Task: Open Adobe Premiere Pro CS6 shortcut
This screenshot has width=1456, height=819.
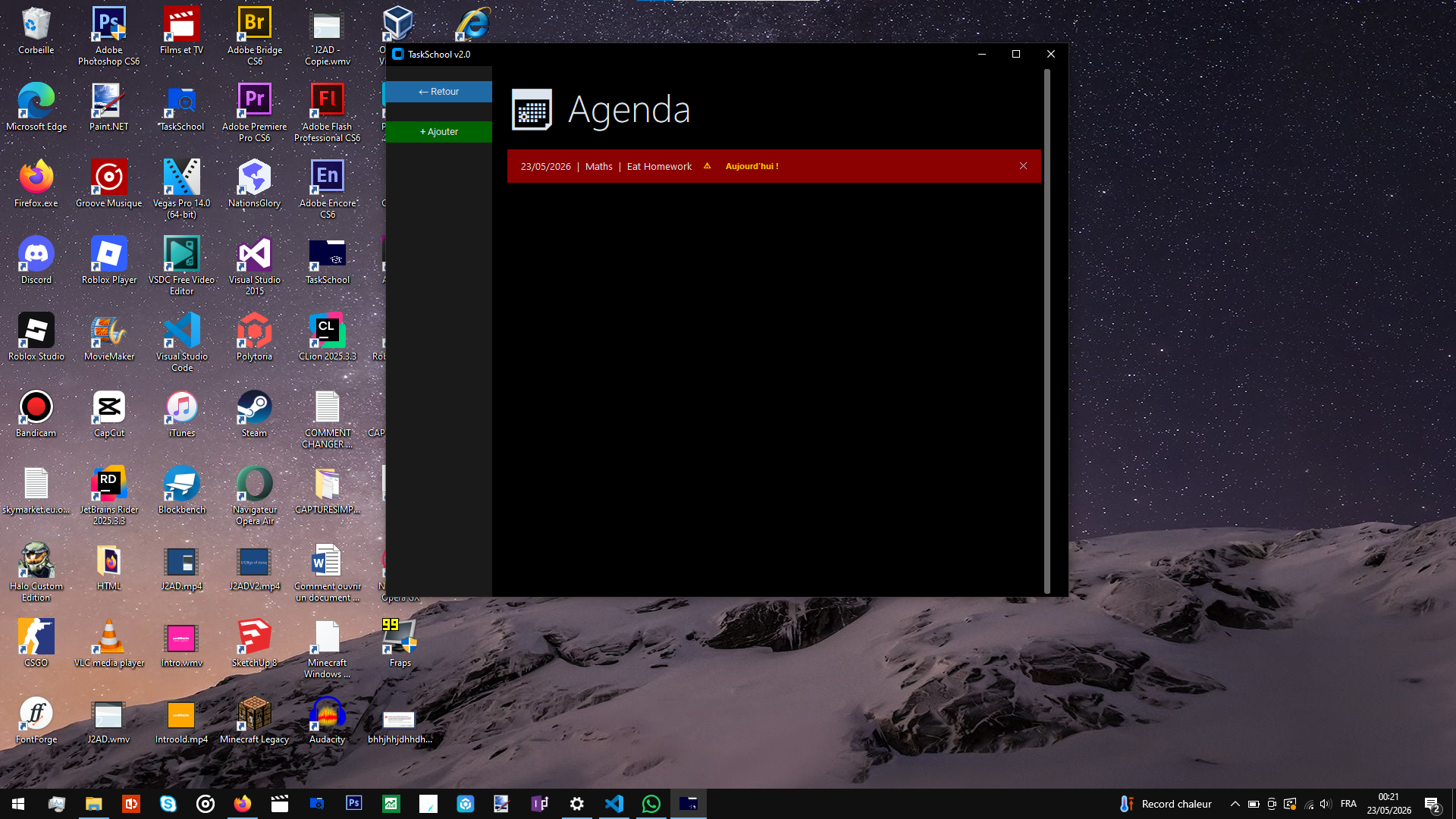Action: pyautogui.click(x=255, y=113)
